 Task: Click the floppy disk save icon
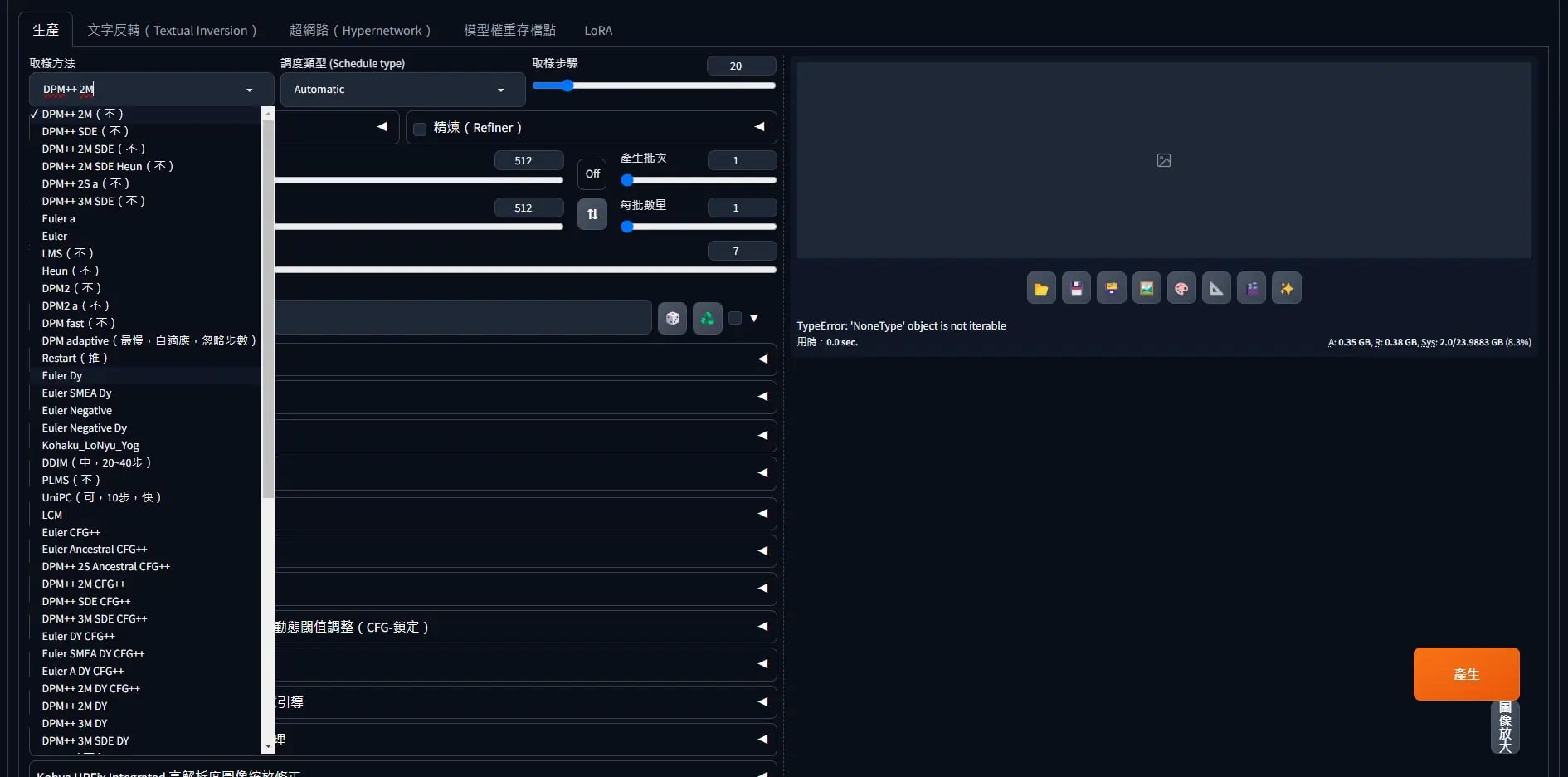click(x=1076, y=289)
